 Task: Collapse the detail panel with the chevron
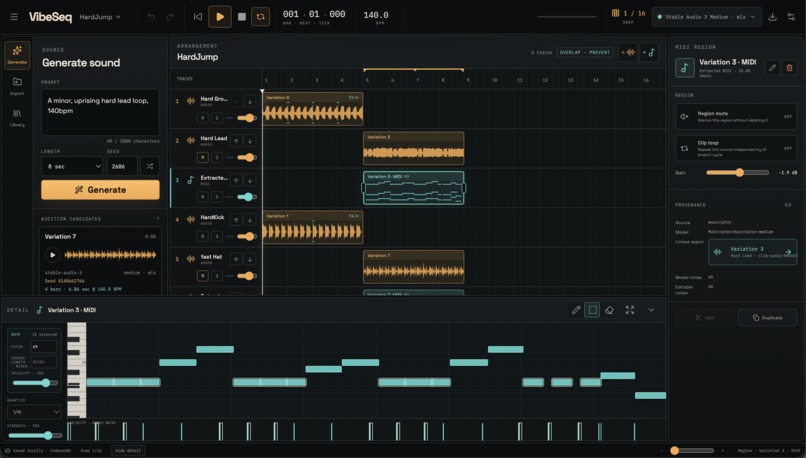tap(651, 310)
